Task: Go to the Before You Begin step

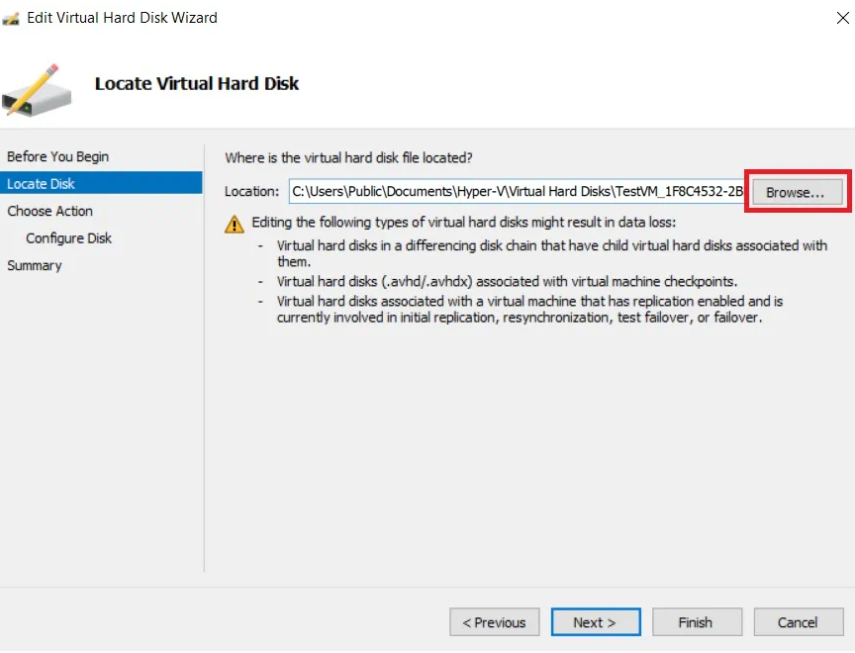Action: (58, 157)
